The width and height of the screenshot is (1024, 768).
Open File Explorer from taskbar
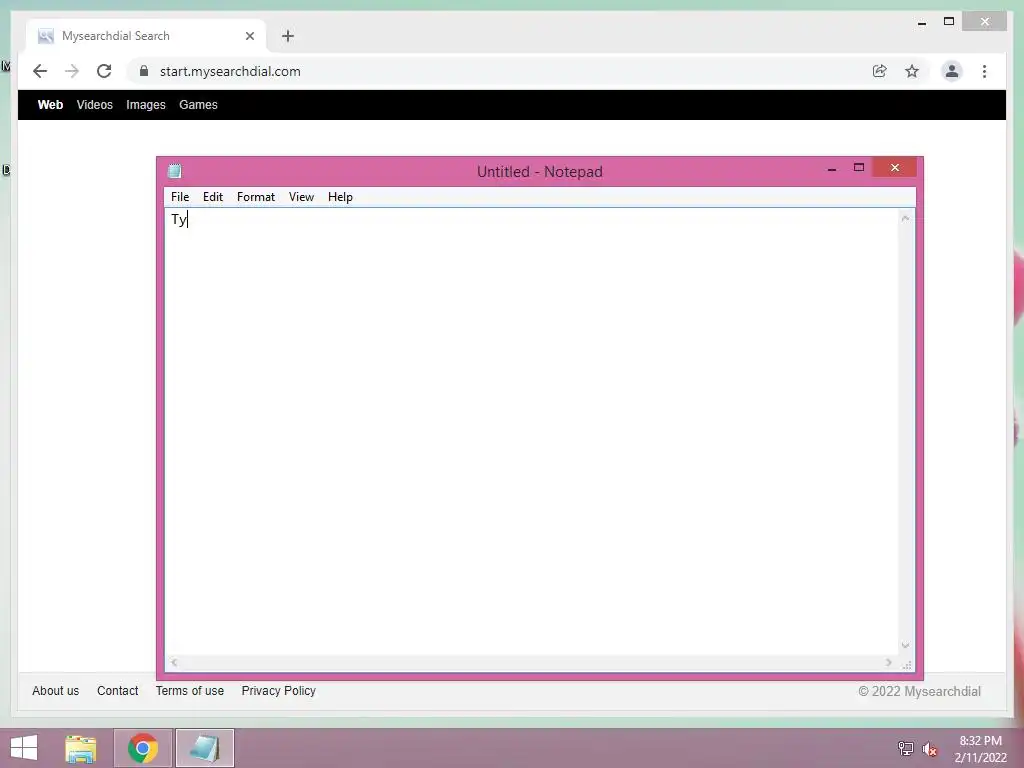pyautogui.click(x=81, y=748)
